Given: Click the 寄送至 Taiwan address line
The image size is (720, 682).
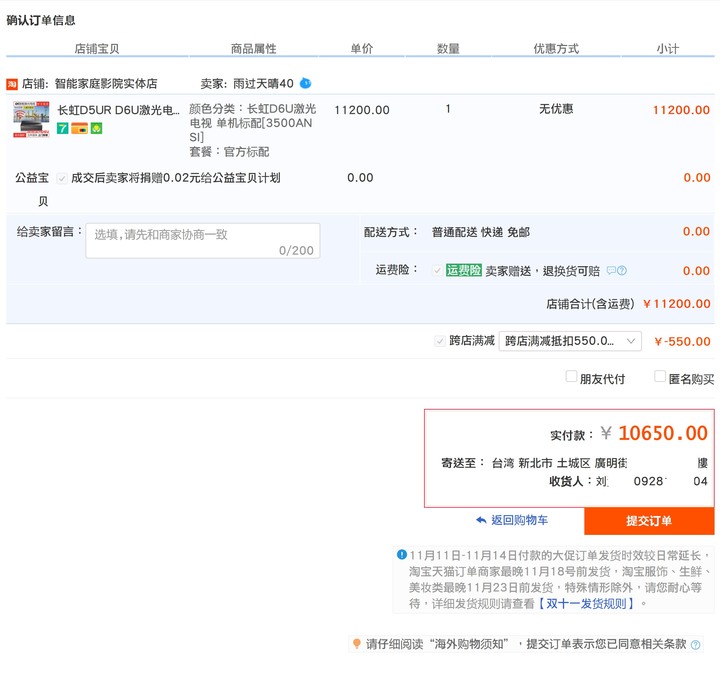Looking at the screenshot, I should coord(574,463).
